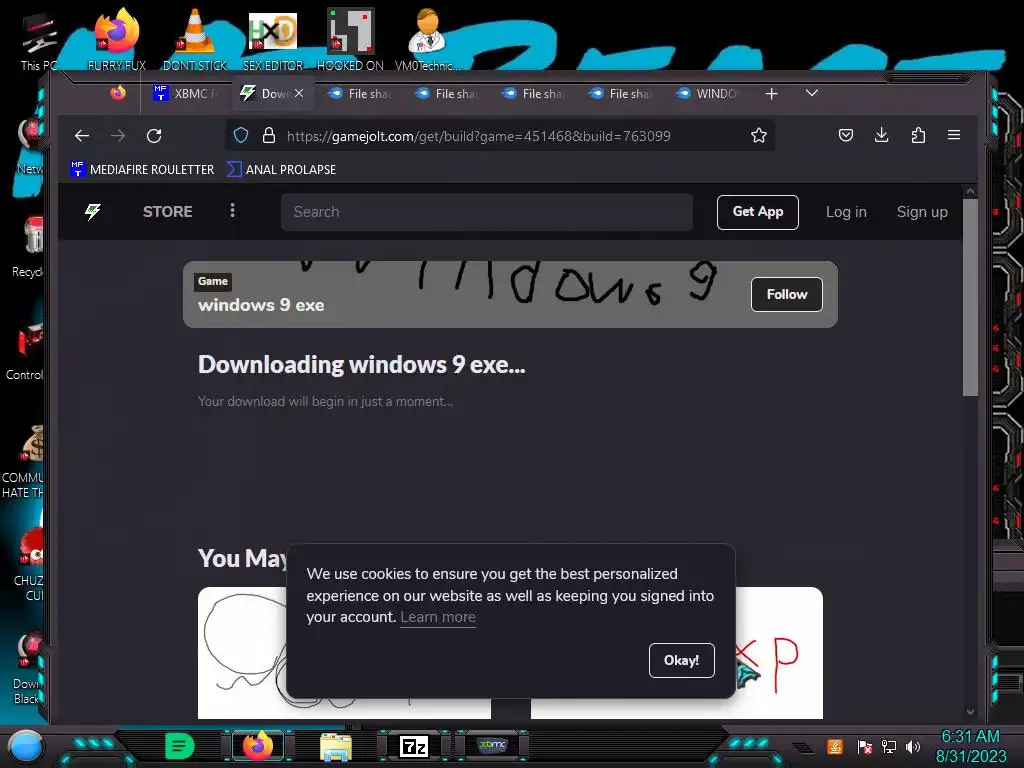Close the active Download tab
This screenshot has width=1024, height=768.
click(299, 93)
